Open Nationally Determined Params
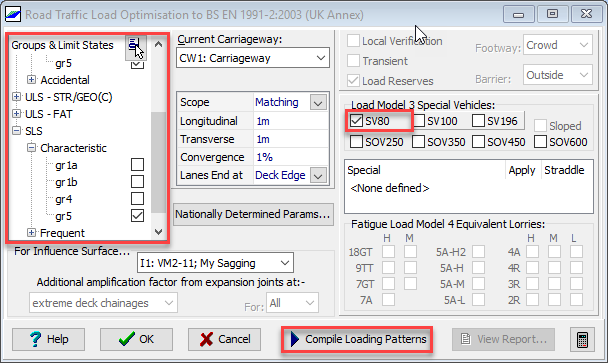This screenshot has height=363, width=608. (253, 214)
